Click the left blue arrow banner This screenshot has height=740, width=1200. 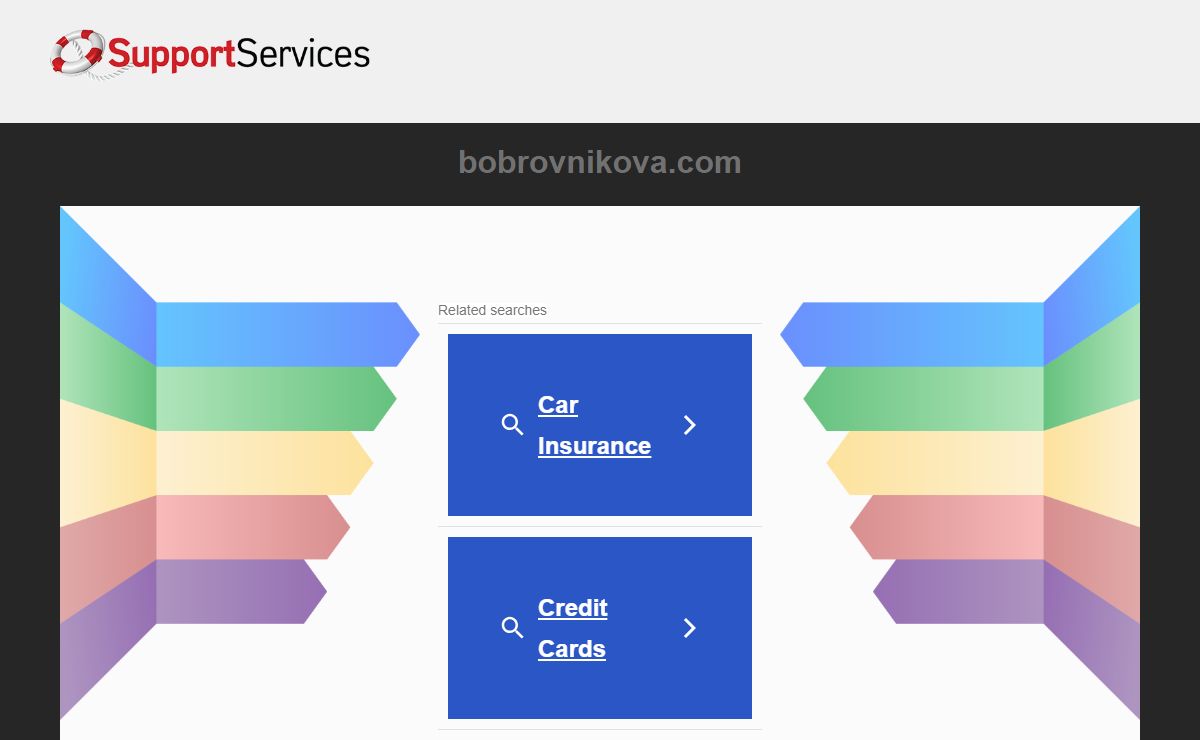(x=288, y=334)
